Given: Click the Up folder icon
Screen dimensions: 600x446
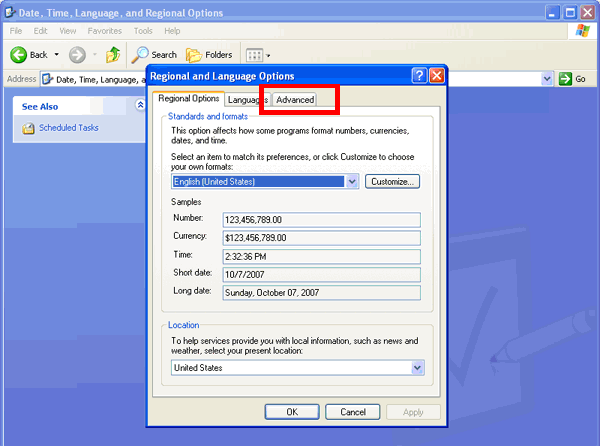Looking at the screenshot, I should [113, 55].
